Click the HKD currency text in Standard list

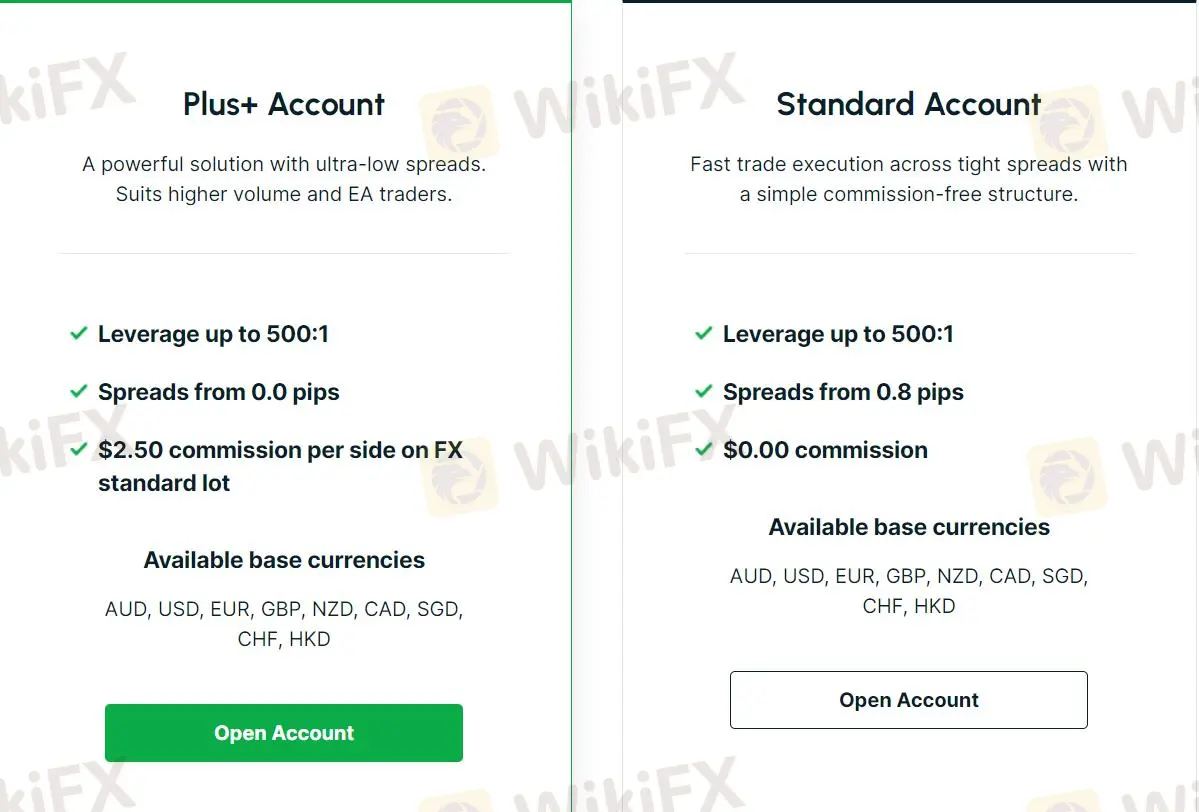934,606
